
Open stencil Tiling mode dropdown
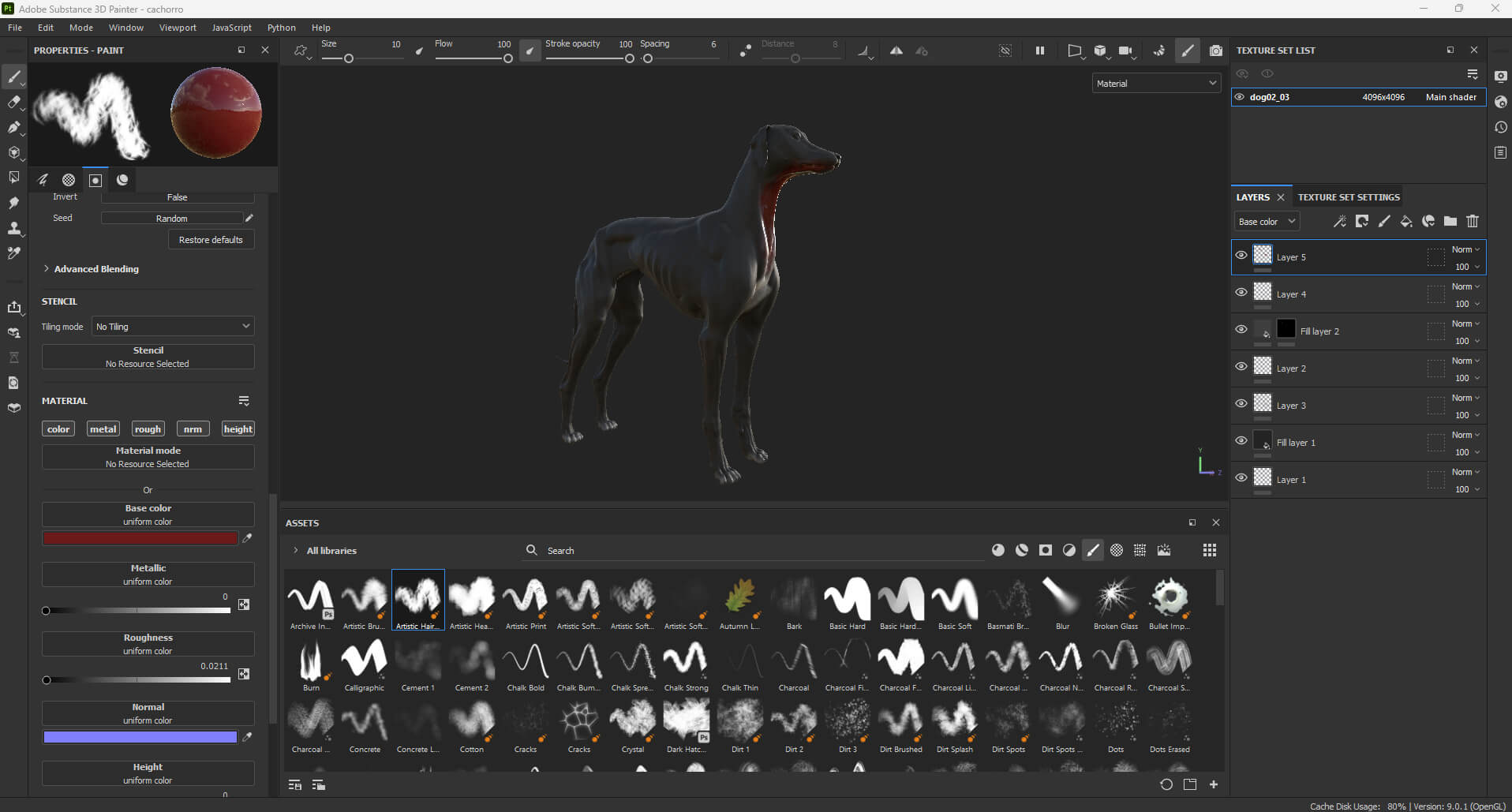pos(173,327)
